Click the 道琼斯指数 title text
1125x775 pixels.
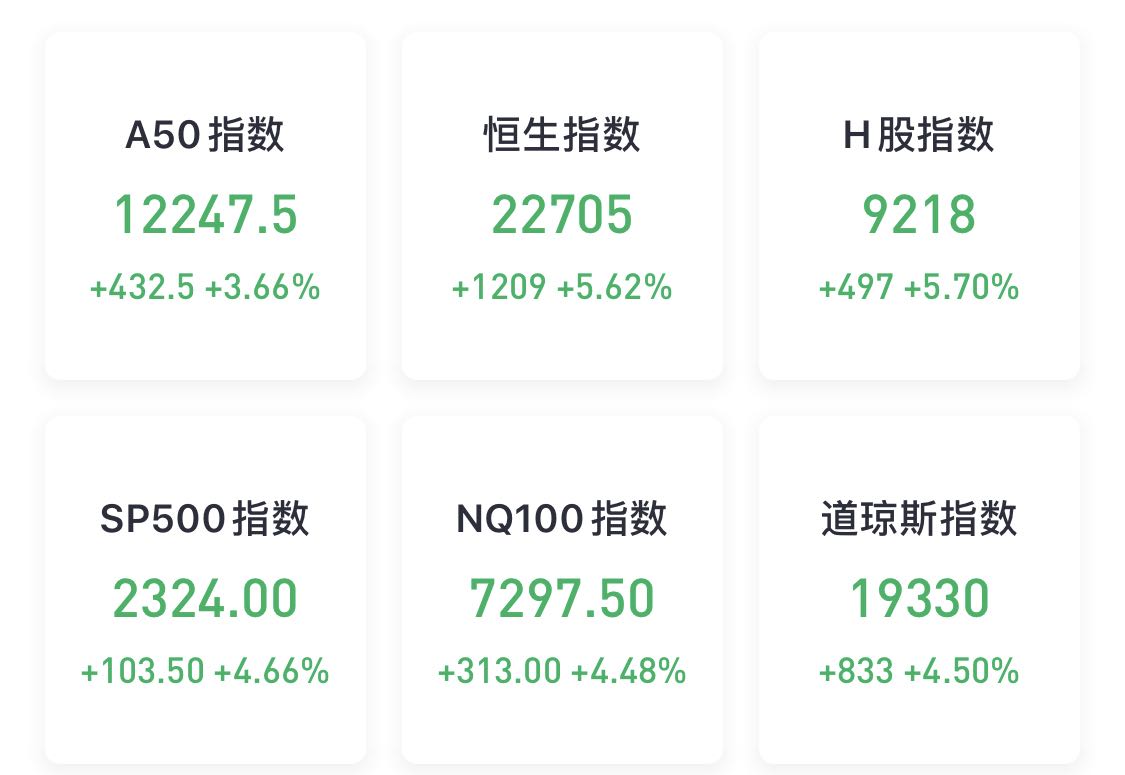pos(919,518)
